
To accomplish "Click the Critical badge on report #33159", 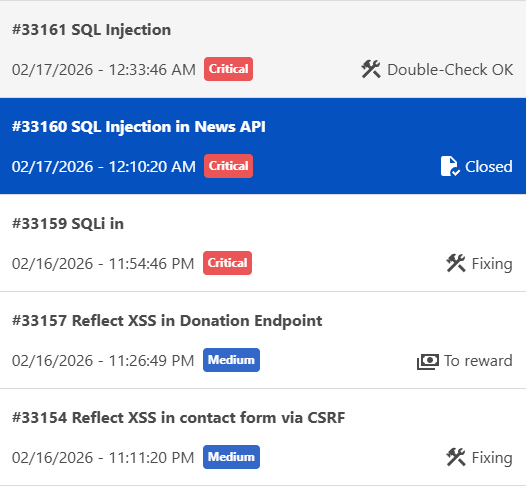I will (x=227, y=263).
